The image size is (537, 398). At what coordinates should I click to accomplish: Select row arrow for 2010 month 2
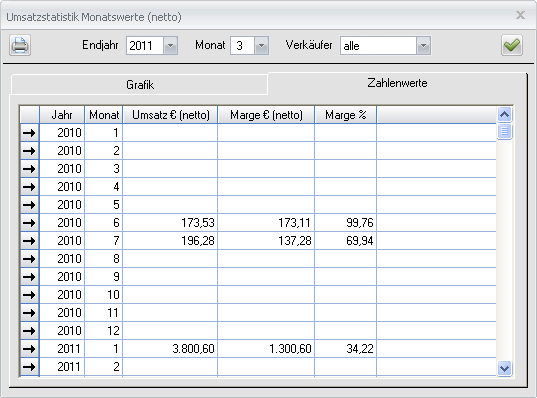point(29,151)
